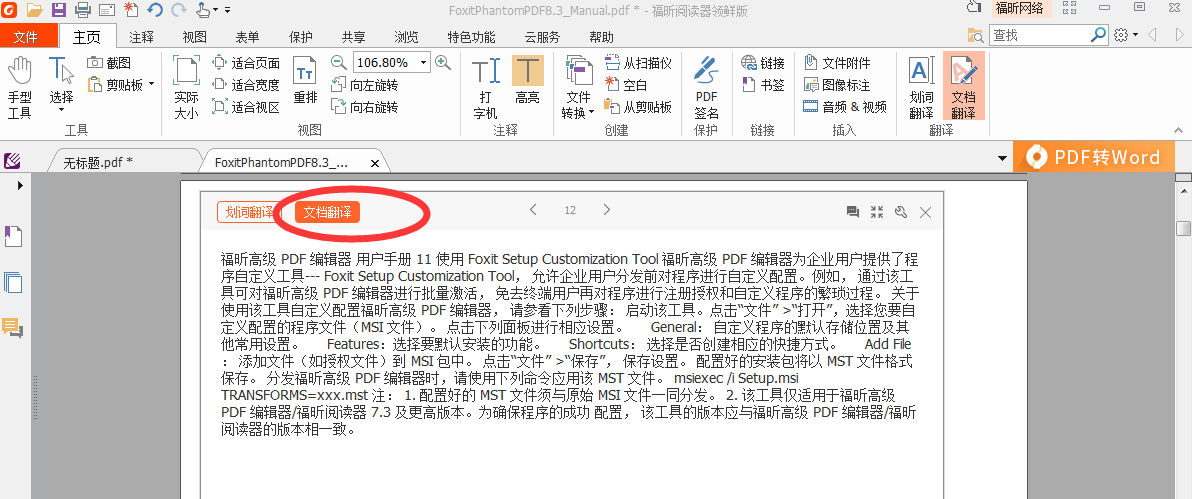This screenshot has height=499, width=1192.
Task: Click the wrench settings icon in translation panel
Action: tap(901, 212)
